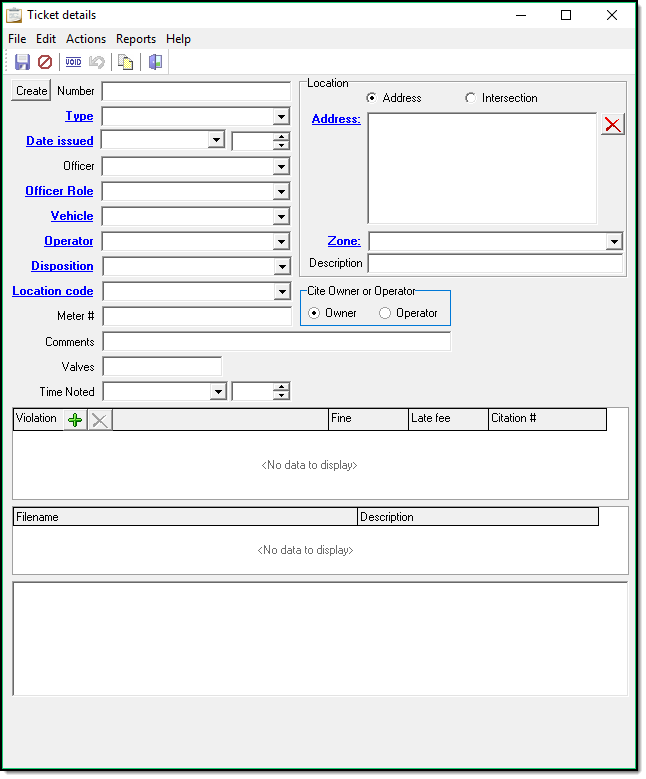Click the Exit door toolbar icon
646x779 pixels.
155,62
